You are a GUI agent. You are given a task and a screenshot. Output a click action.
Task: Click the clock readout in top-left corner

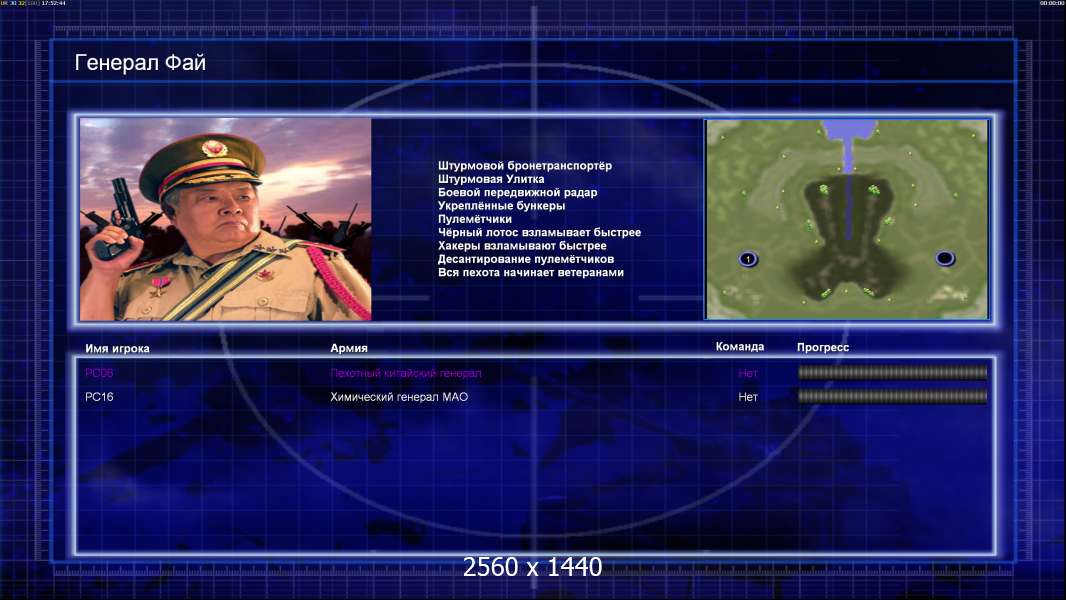point(54,3)
